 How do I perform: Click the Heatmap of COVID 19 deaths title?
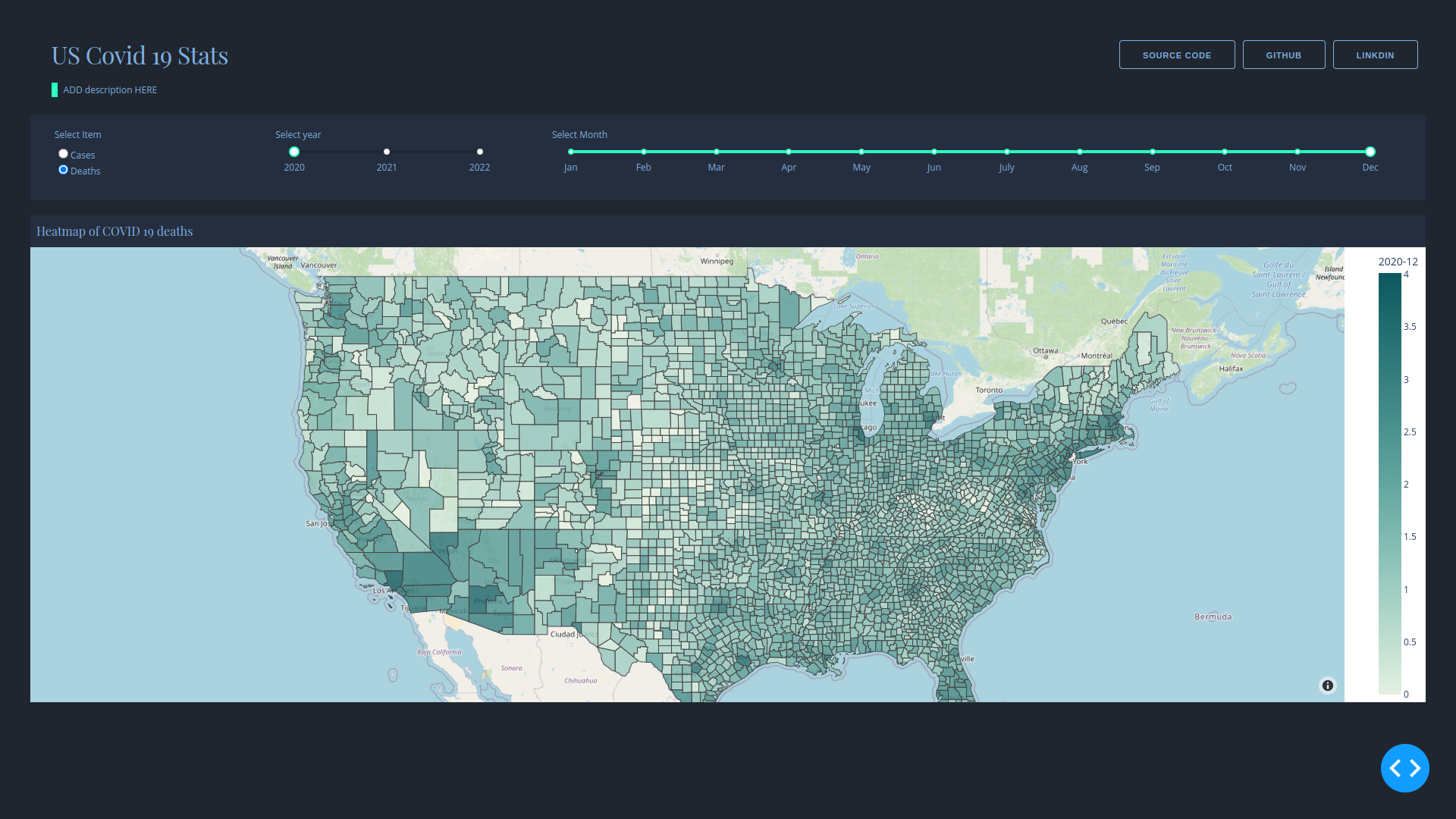pos(114,231)
